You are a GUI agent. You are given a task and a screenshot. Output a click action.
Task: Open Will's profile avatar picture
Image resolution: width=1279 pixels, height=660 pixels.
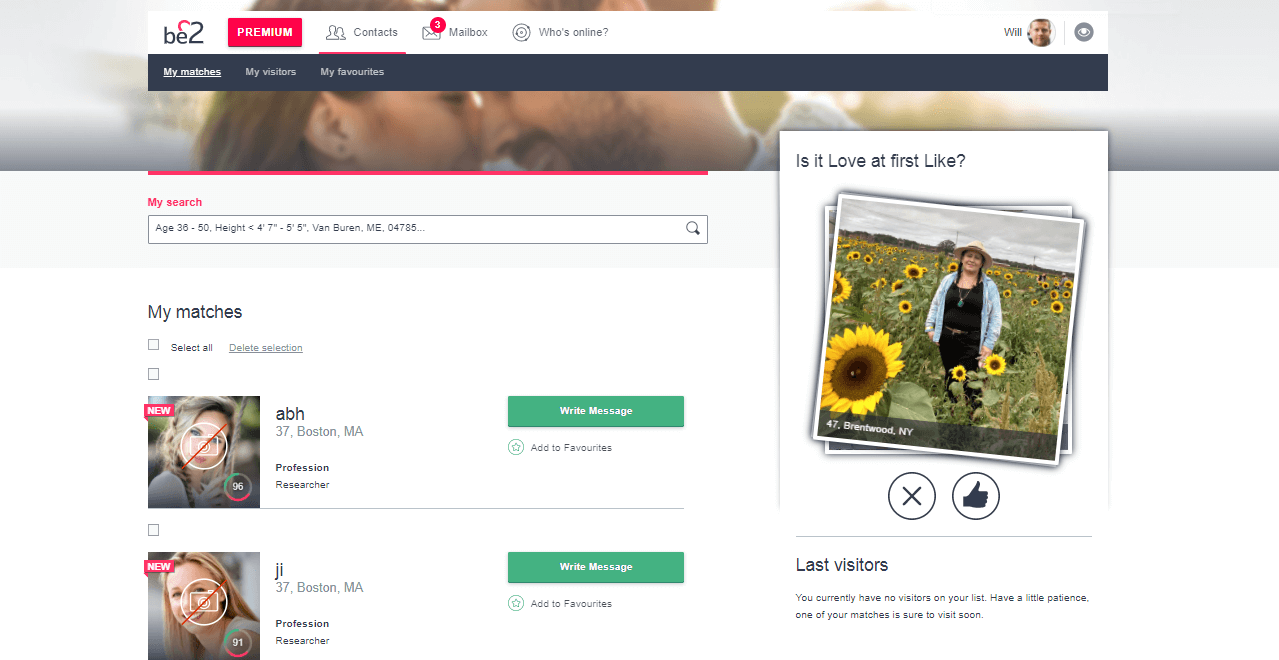pos(1041,32)
